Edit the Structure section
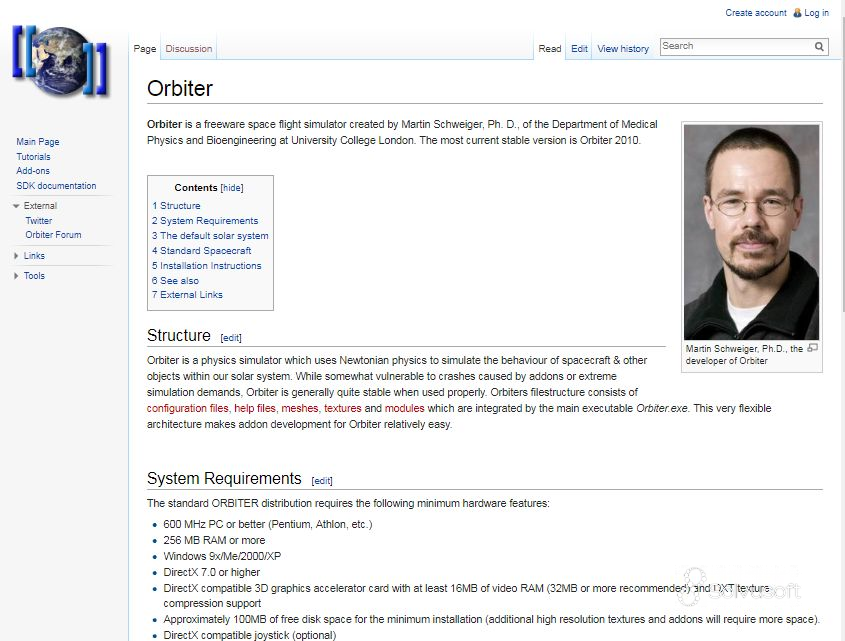 tap(231, 338)
